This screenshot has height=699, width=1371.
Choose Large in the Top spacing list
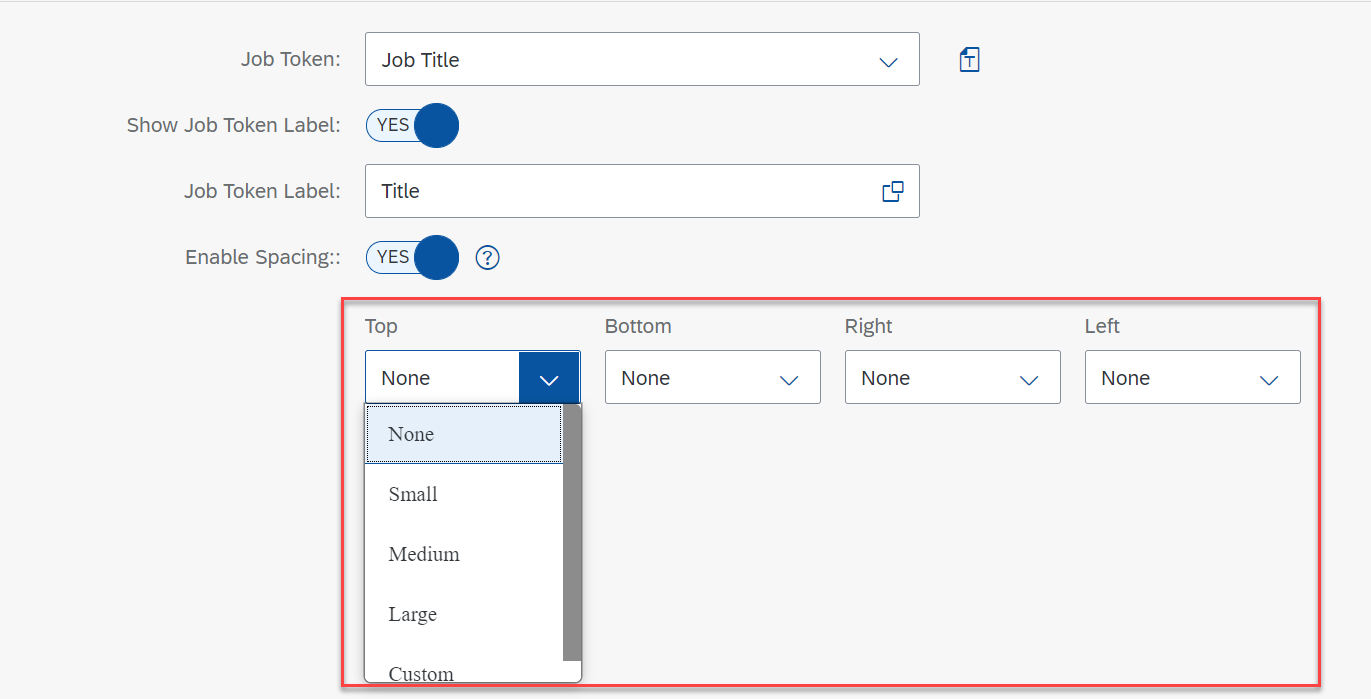click(x=464, y=614)
